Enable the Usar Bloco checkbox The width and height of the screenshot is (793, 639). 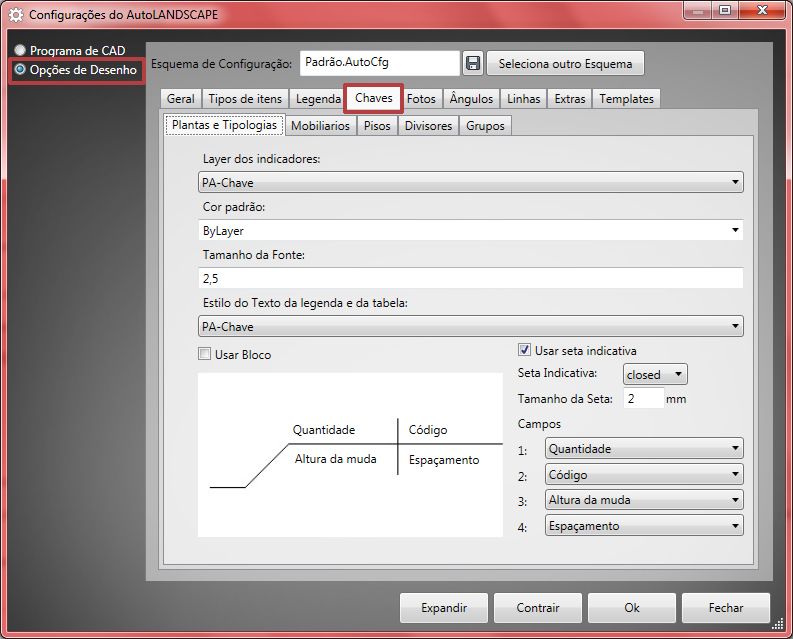point(205,354)
